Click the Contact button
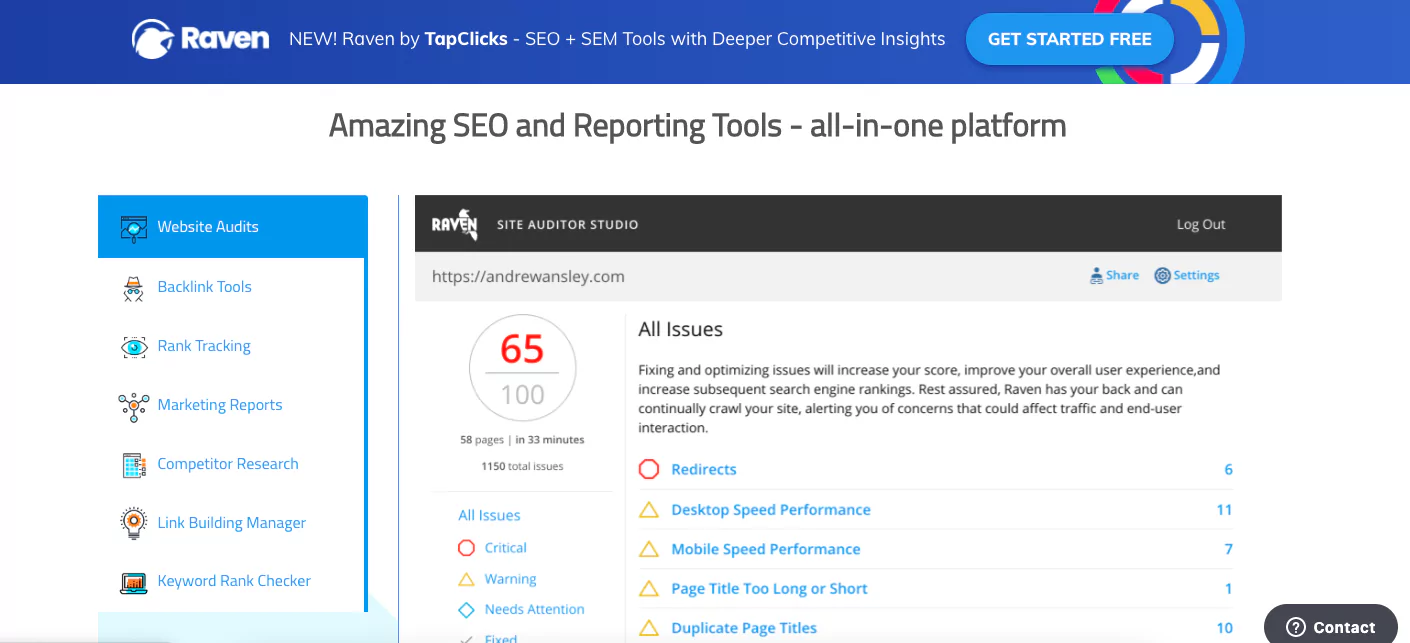 (1331, 627)
